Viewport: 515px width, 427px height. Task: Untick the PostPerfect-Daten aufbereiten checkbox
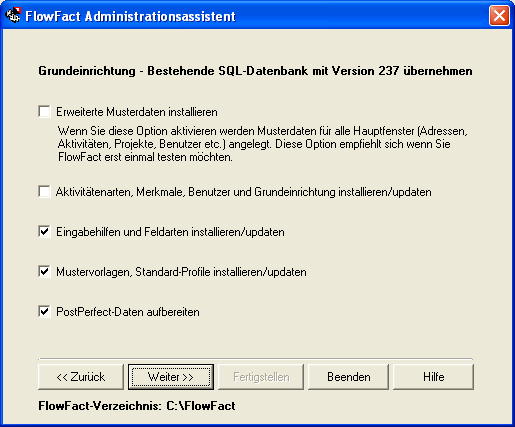click(44, 311)
